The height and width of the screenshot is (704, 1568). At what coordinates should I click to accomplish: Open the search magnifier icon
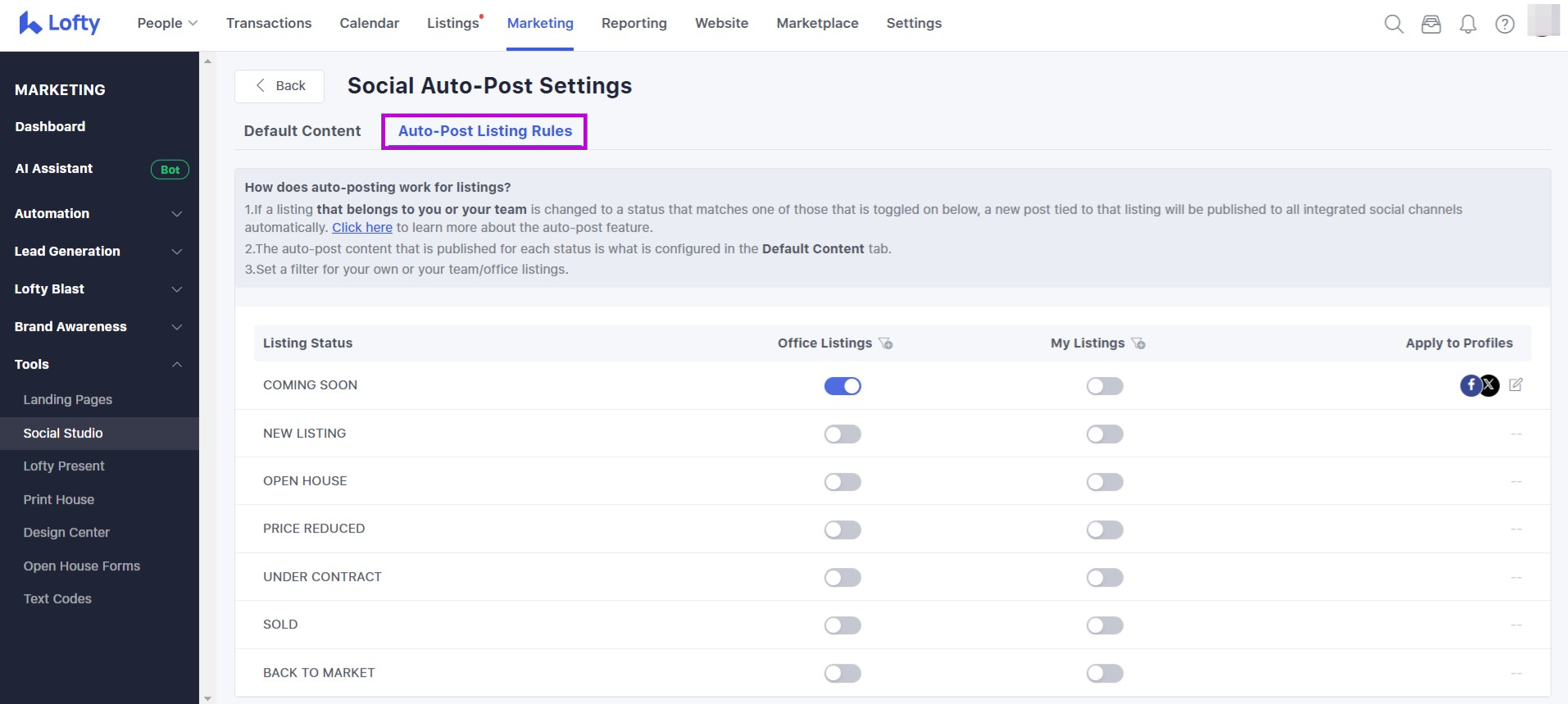coord(1393,24)
